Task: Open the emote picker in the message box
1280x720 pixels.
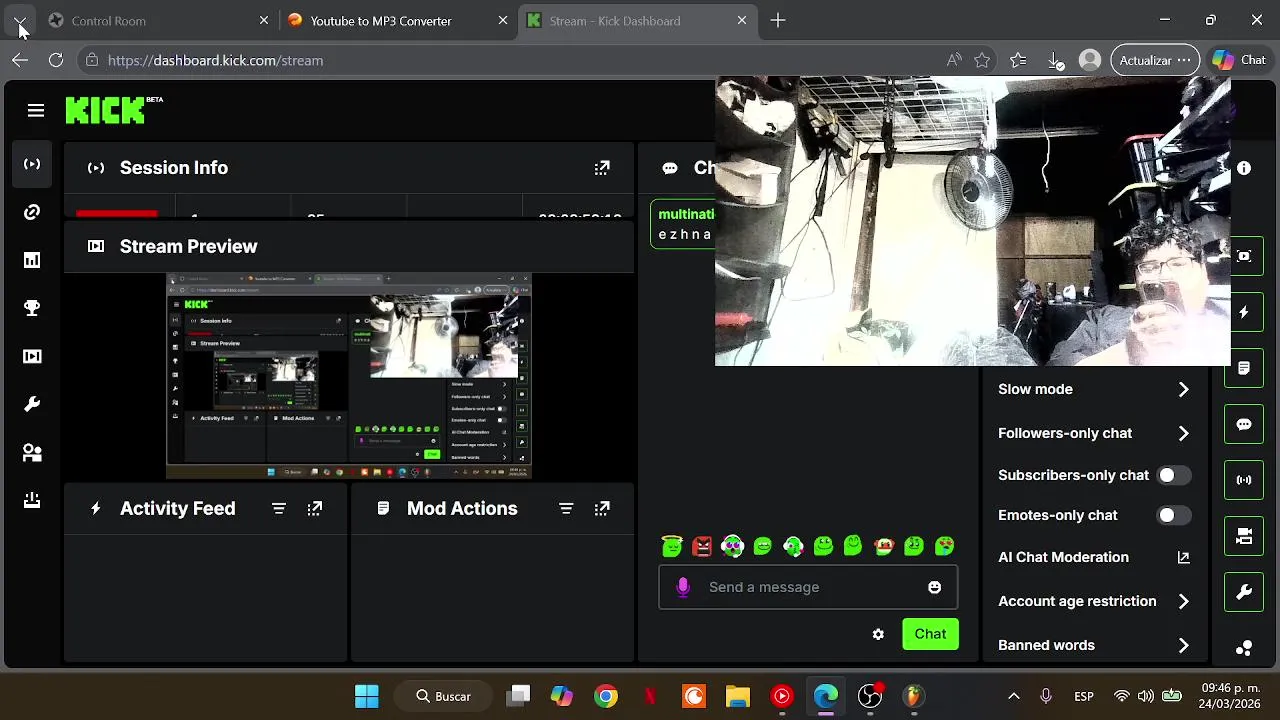Action: [934, 587]
